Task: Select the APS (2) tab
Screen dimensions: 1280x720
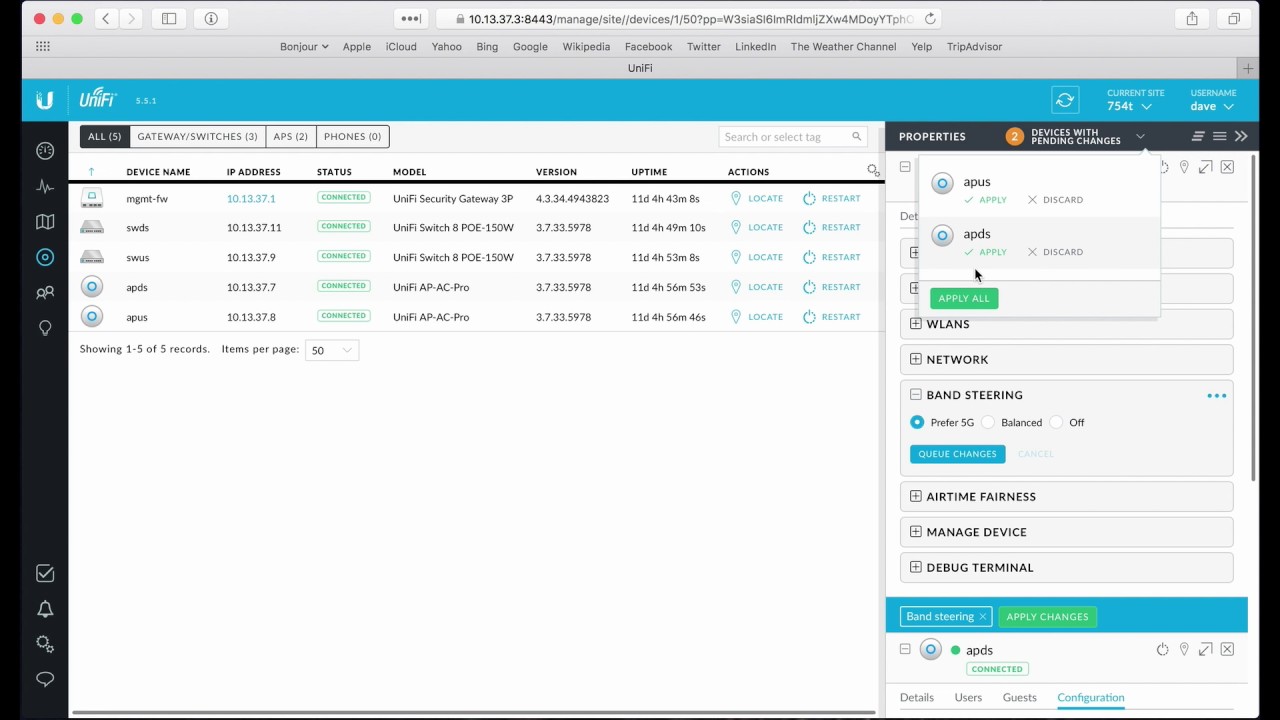Action: point(291,136)
